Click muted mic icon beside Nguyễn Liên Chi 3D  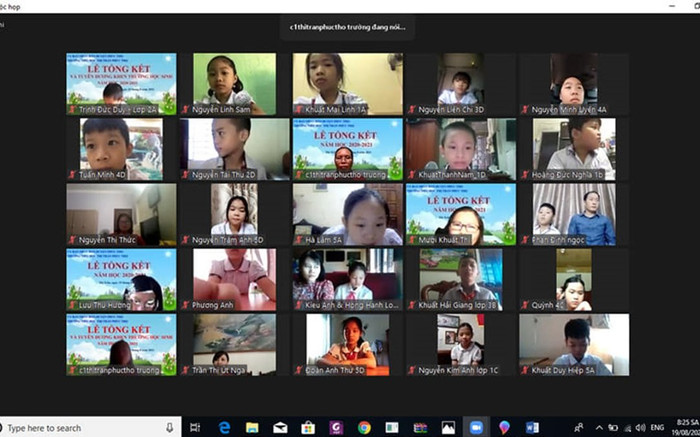coord(412,109)
